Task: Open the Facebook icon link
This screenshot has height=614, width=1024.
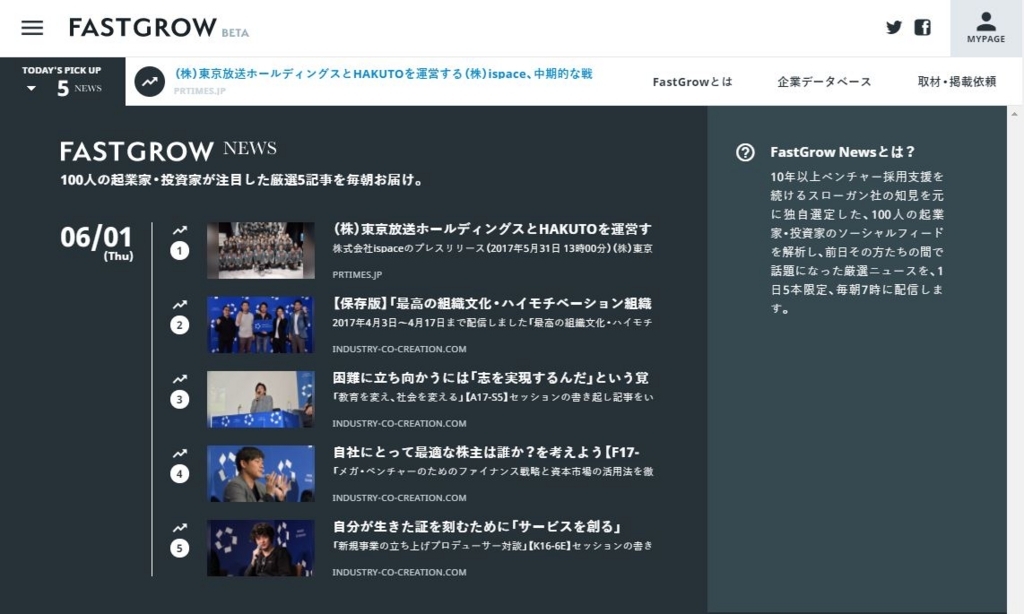Action: coord(922,27)
